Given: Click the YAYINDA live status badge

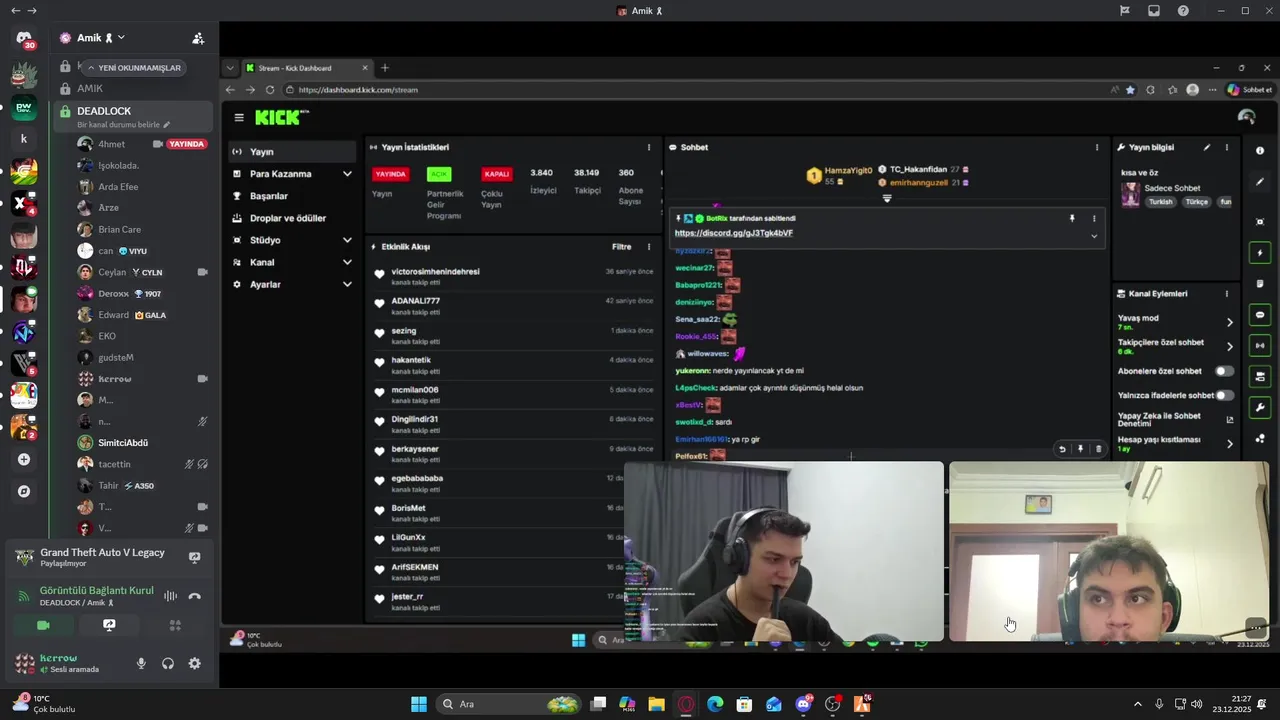Looking at the screenshot, I should pos(390,174).
